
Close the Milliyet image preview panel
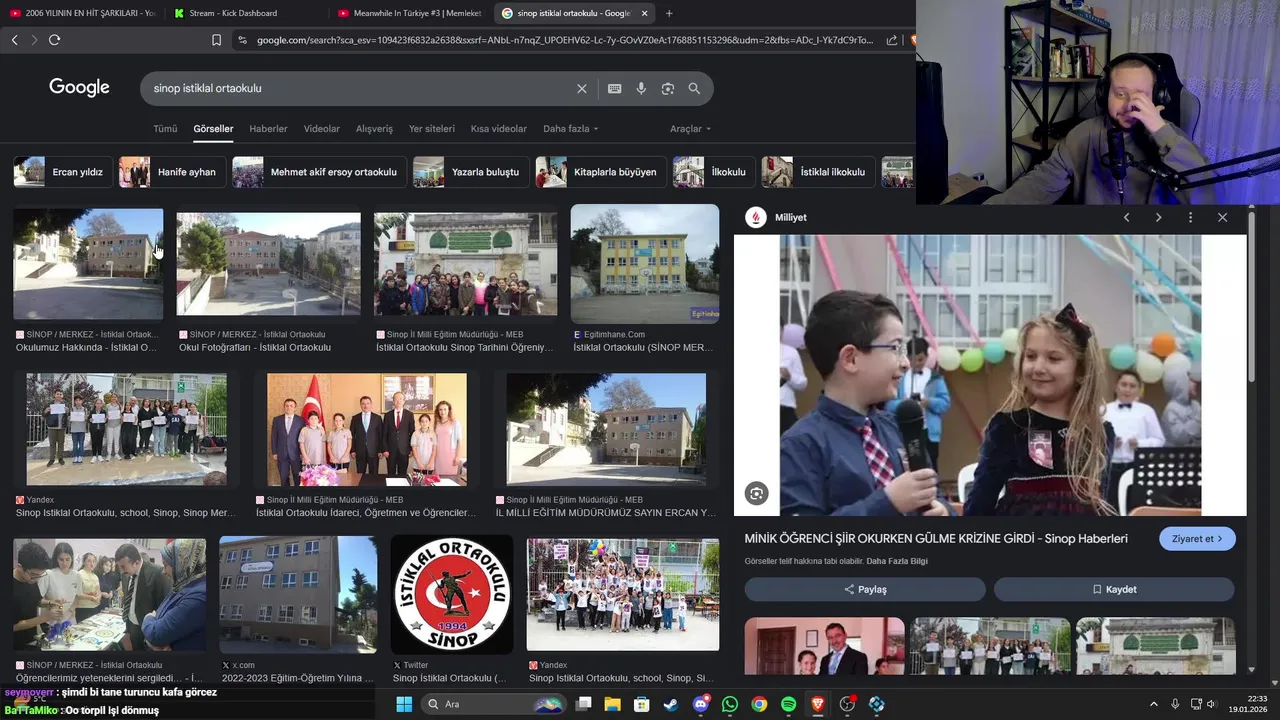[x=1222, y=217]
